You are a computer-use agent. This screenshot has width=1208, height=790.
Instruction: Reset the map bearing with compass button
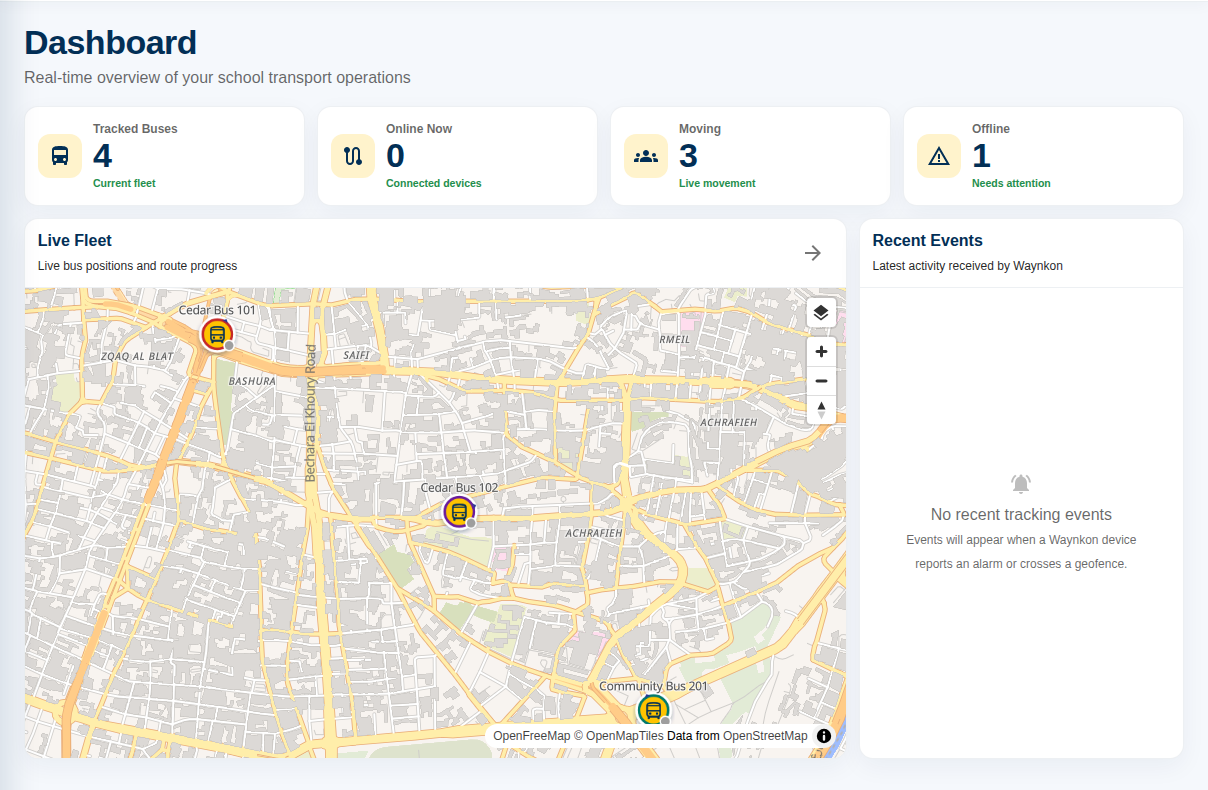coord(821,410)
